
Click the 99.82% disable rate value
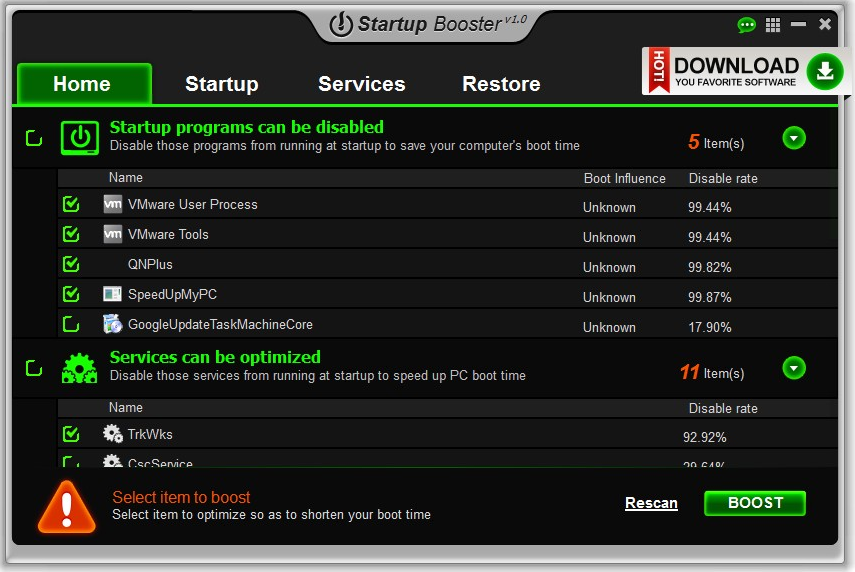709,267
